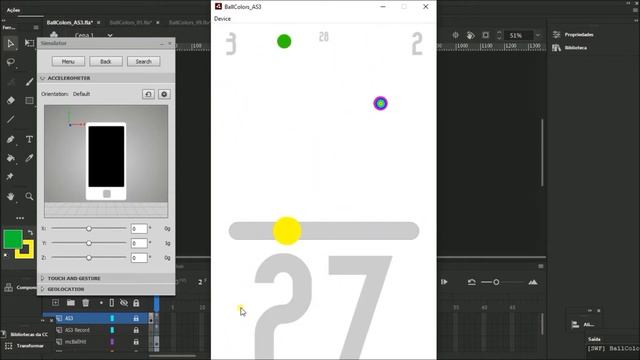This screenshot has width=640, height=360.
Task: Open the Cena 1 scene dropdown
Action: (110, 36)
